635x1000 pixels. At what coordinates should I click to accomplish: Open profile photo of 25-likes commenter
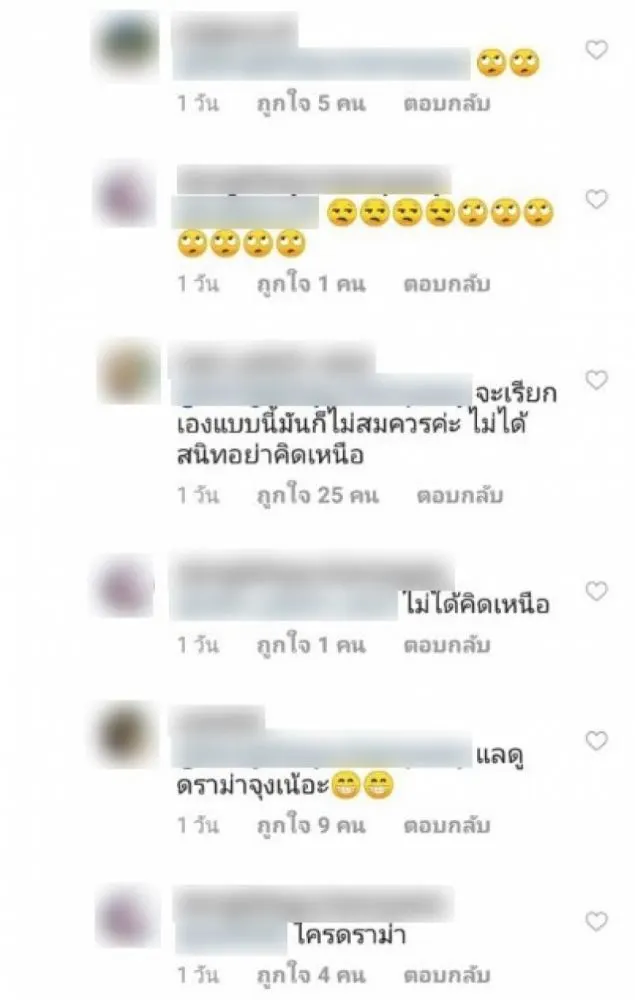pos(128,373)
